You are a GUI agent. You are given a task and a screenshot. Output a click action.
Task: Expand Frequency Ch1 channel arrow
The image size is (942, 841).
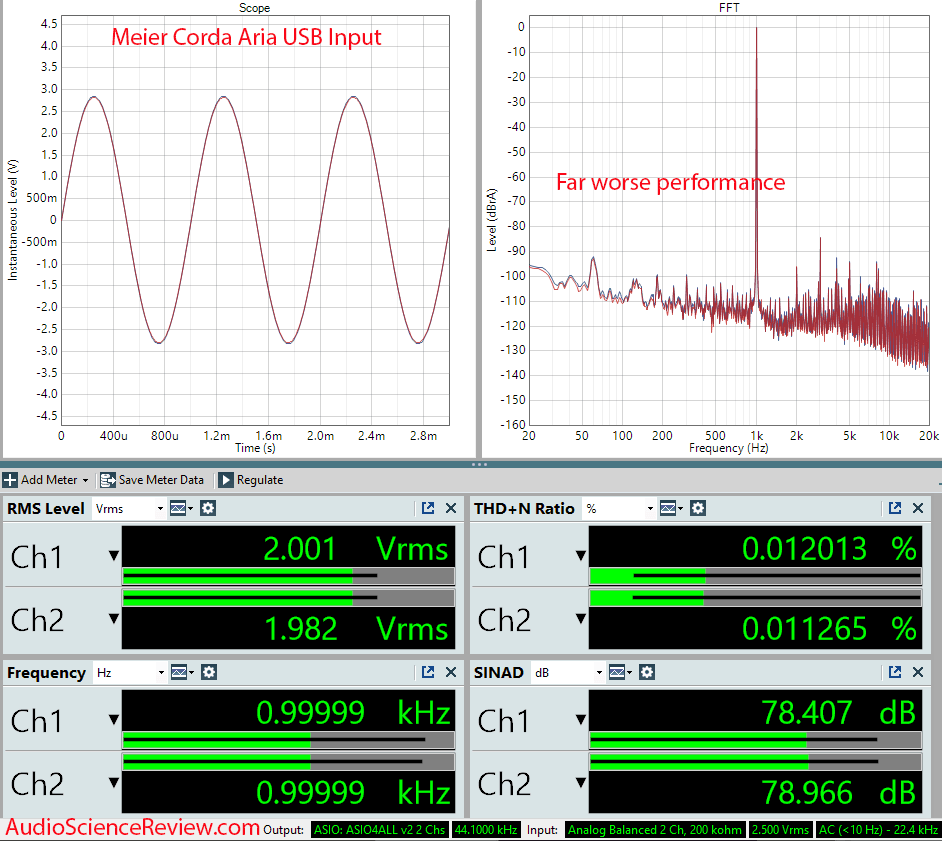coord(114,720)
